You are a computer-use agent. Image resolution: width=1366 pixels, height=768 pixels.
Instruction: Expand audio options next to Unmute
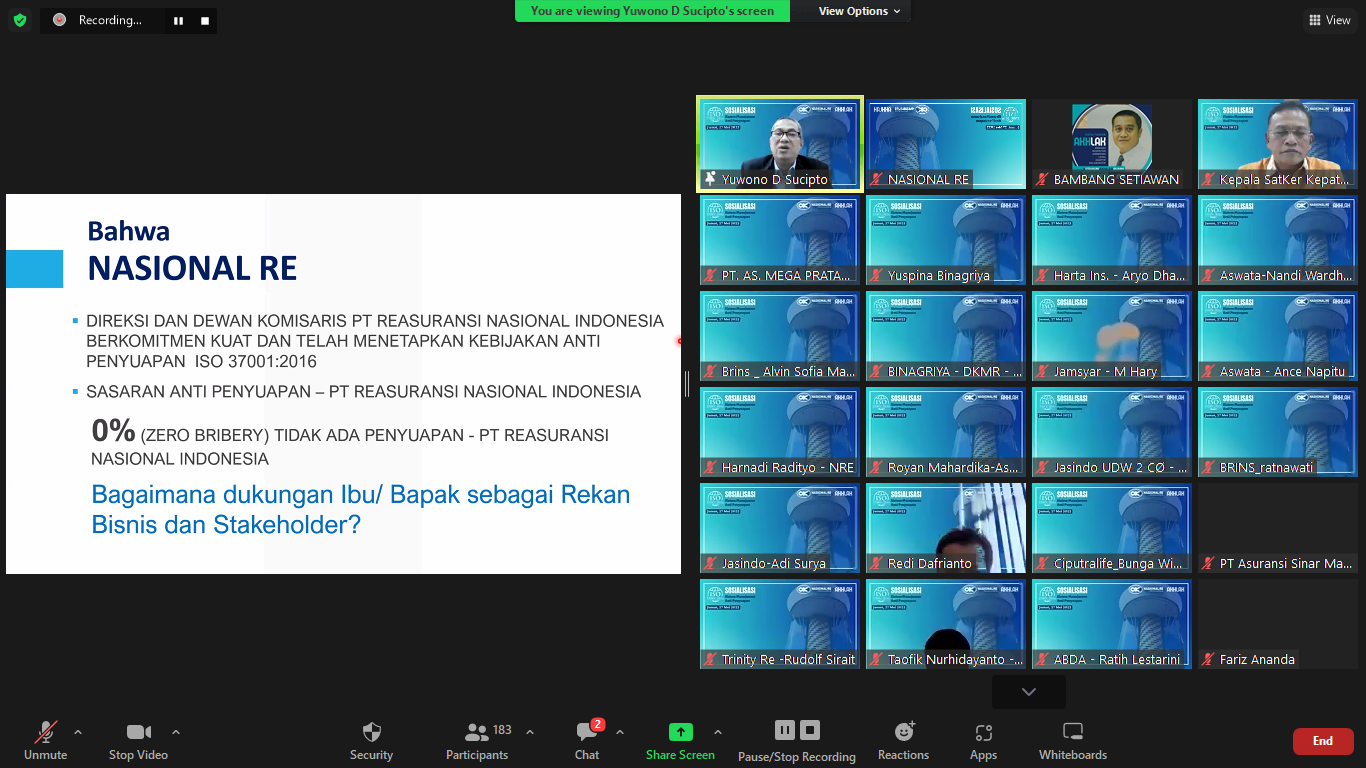(x=78, y=732)
